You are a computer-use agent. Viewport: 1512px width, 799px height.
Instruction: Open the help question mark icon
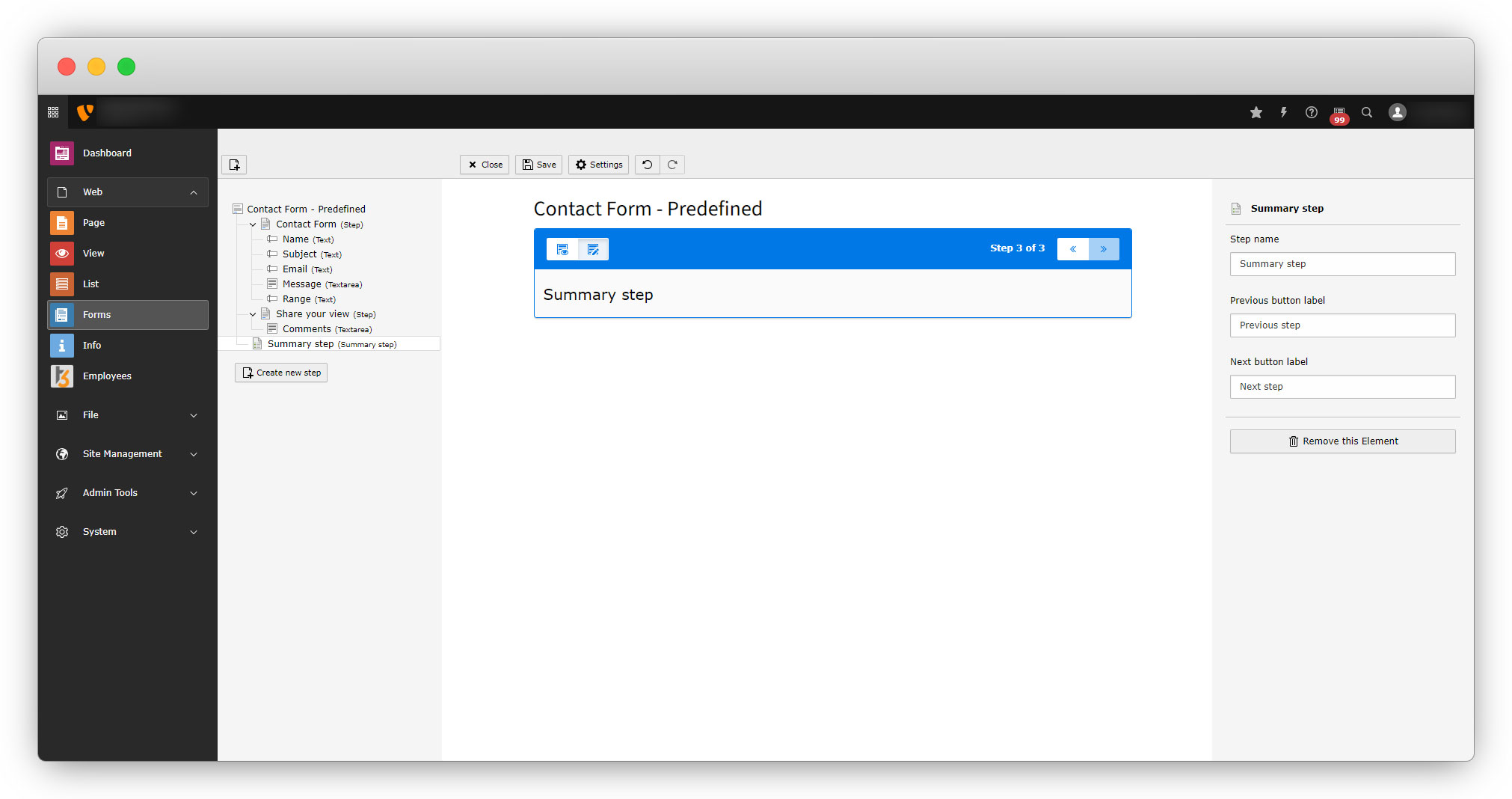coord(1311,112)
